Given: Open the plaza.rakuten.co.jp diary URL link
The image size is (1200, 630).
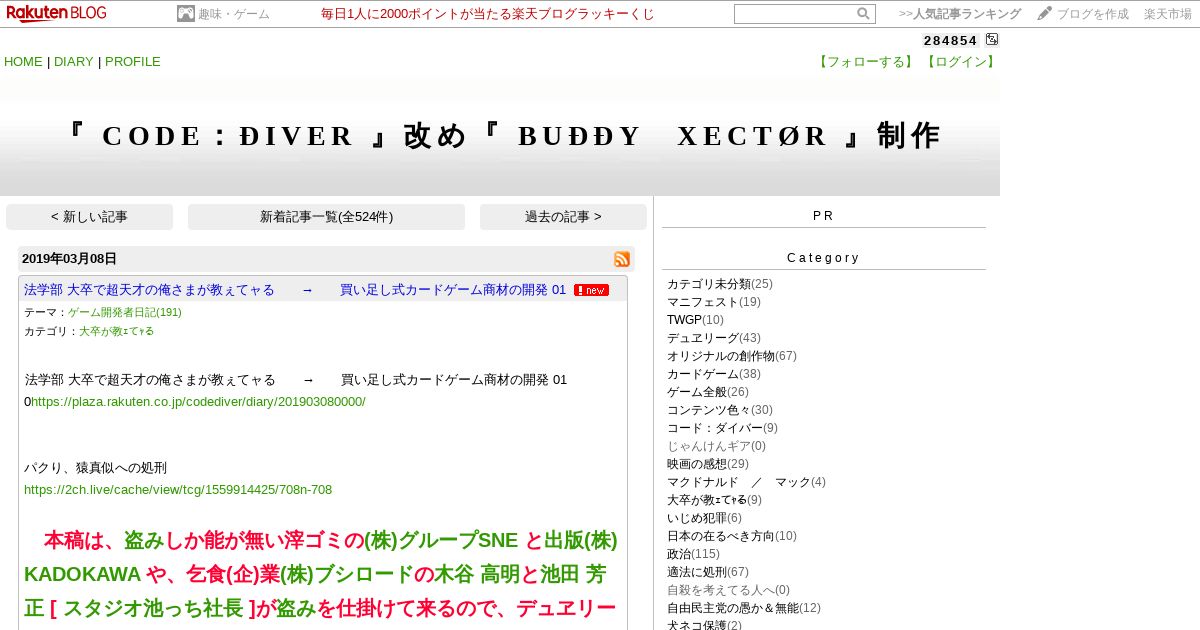Looking at the screenshot, I should [x=198, y=402].
